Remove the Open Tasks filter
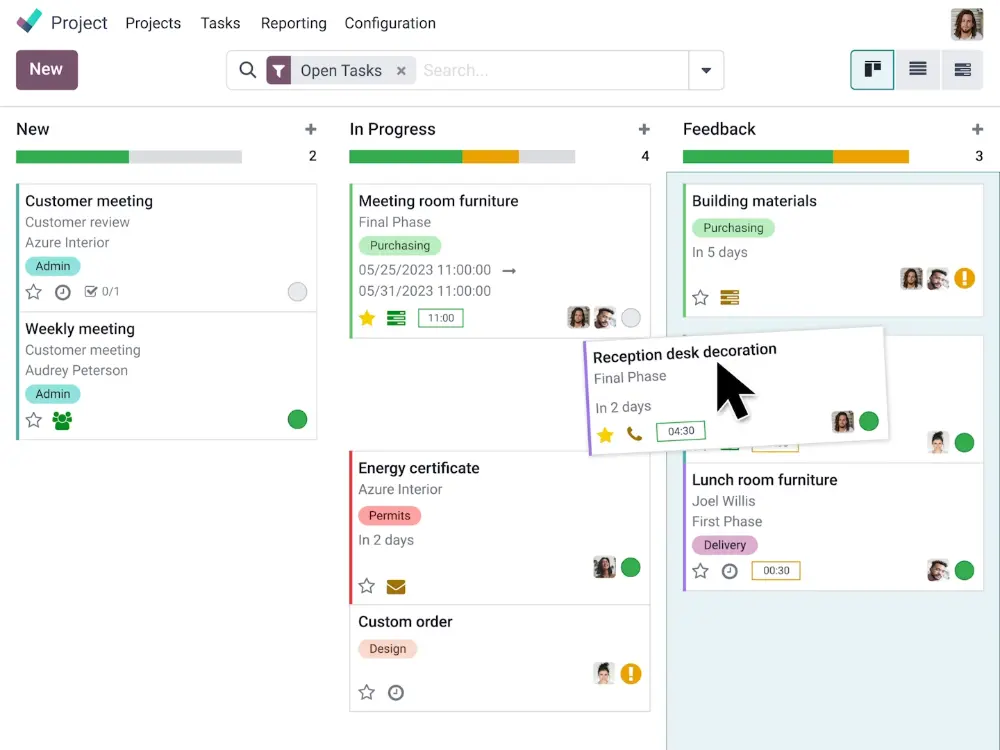Image resolution: width=1000 pixels, height=750 pixels. pos(401,71)
